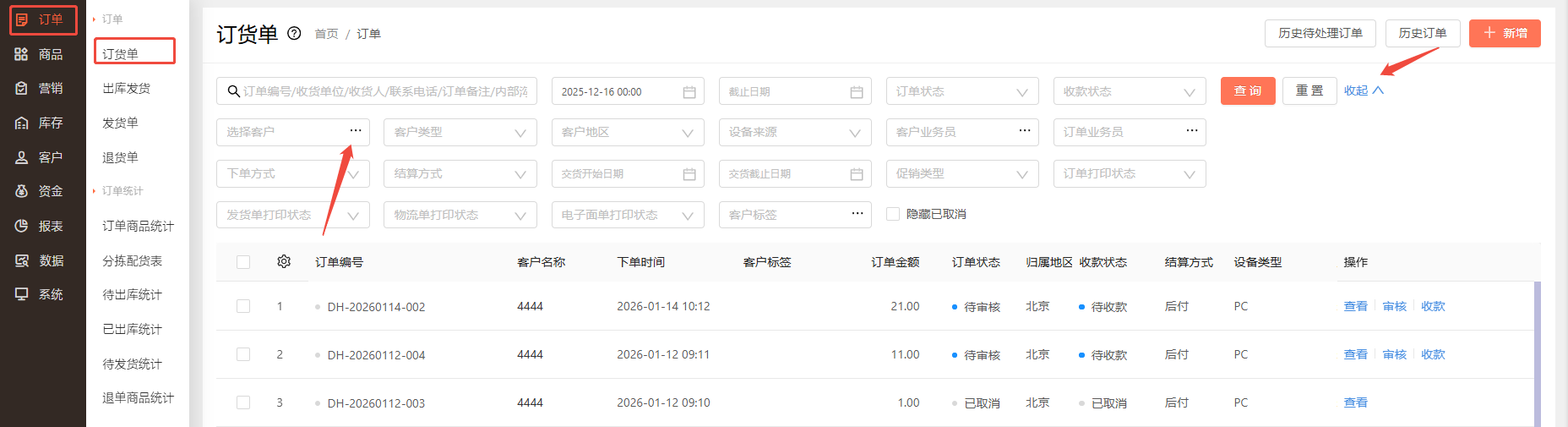This screenshot has width=1568, height=427.
Task: Expand the 订单打印状态 dropdown
Action: click(1129, 173)
